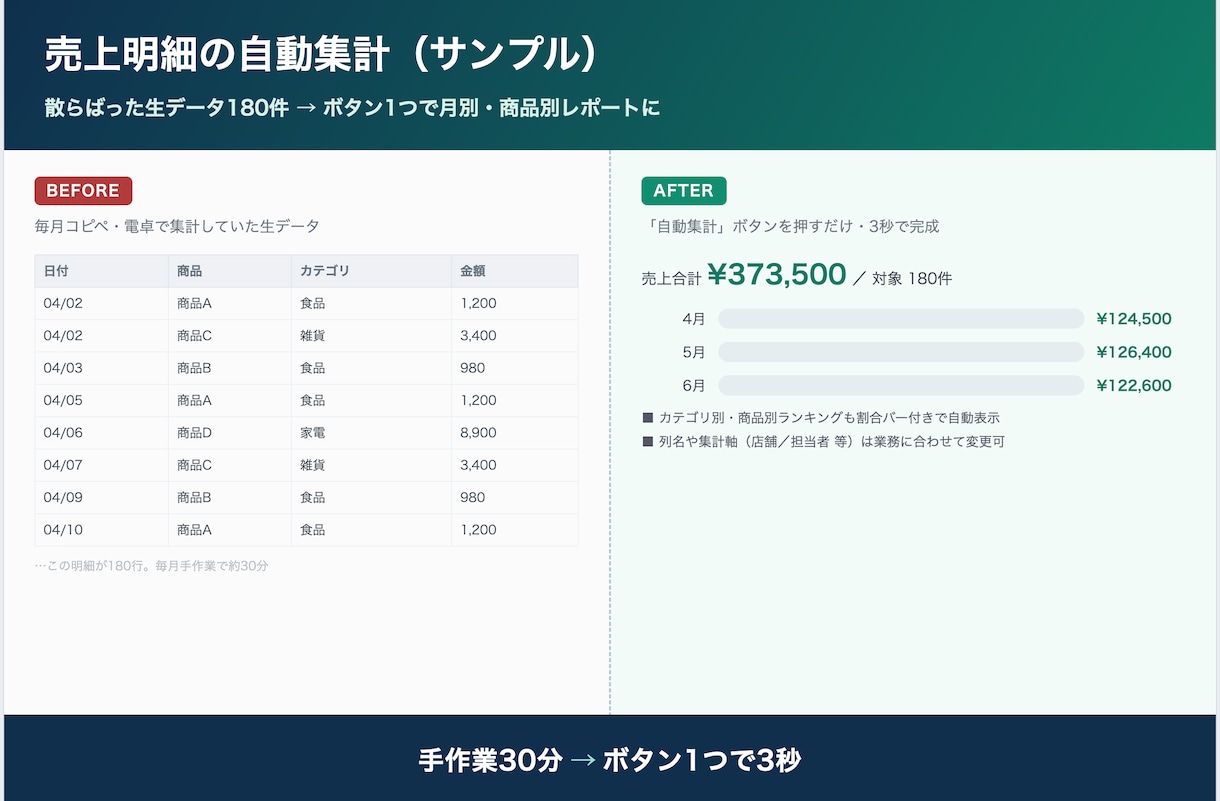1220x801 pixels.
Task: Click the 「自動集計」ボタンを押すだけ caption
Action: [x=791, y=227]
